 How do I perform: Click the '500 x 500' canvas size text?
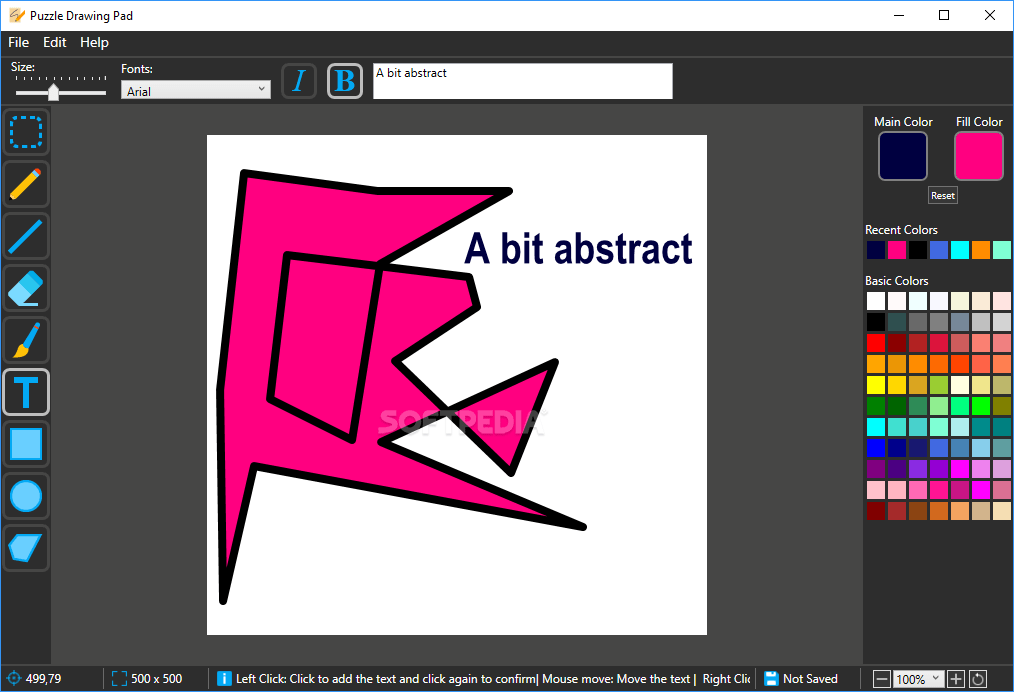coord(156,678)
